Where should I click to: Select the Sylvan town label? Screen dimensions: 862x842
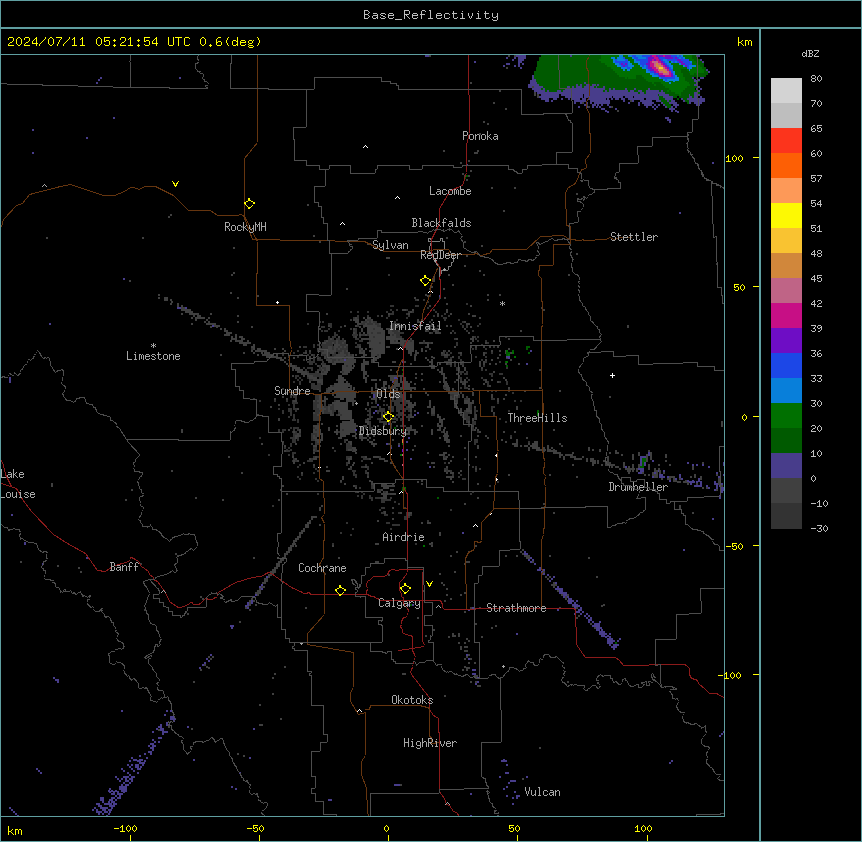click(390, 245)
